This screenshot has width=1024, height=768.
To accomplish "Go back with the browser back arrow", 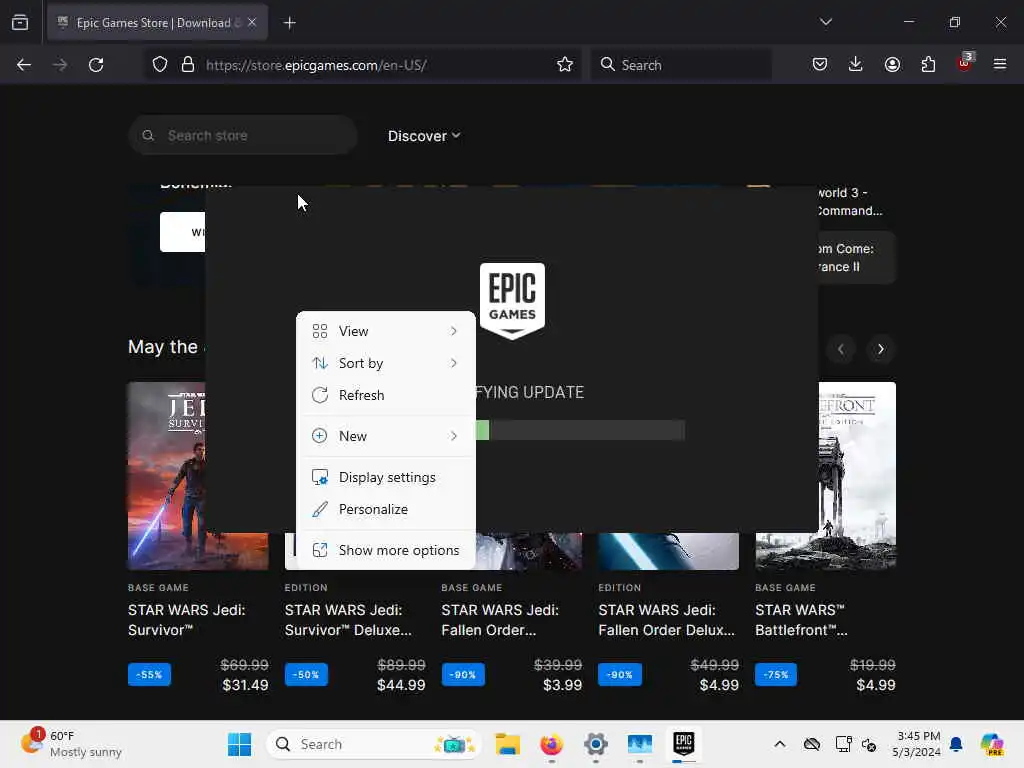I will pyautogui.click(x=24, y=65).
